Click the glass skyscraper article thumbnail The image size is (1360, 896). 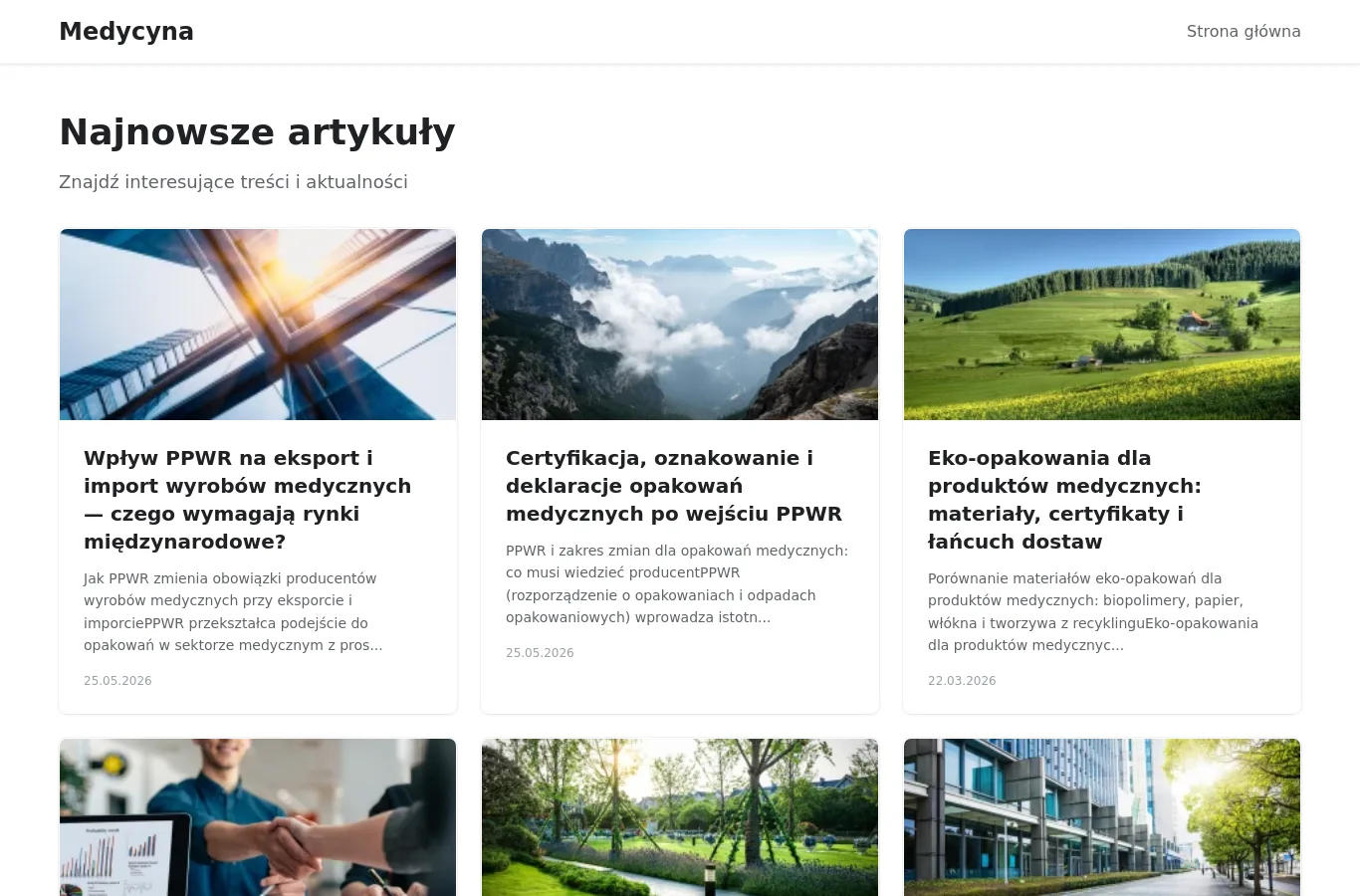click(x=258, y=325)
